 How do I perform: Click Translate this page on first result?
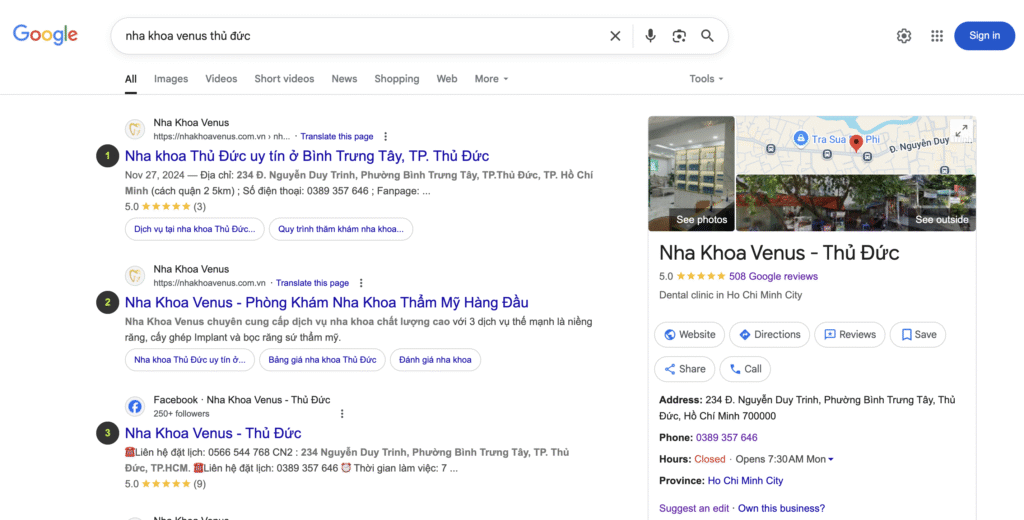click(x=337, y=137)
